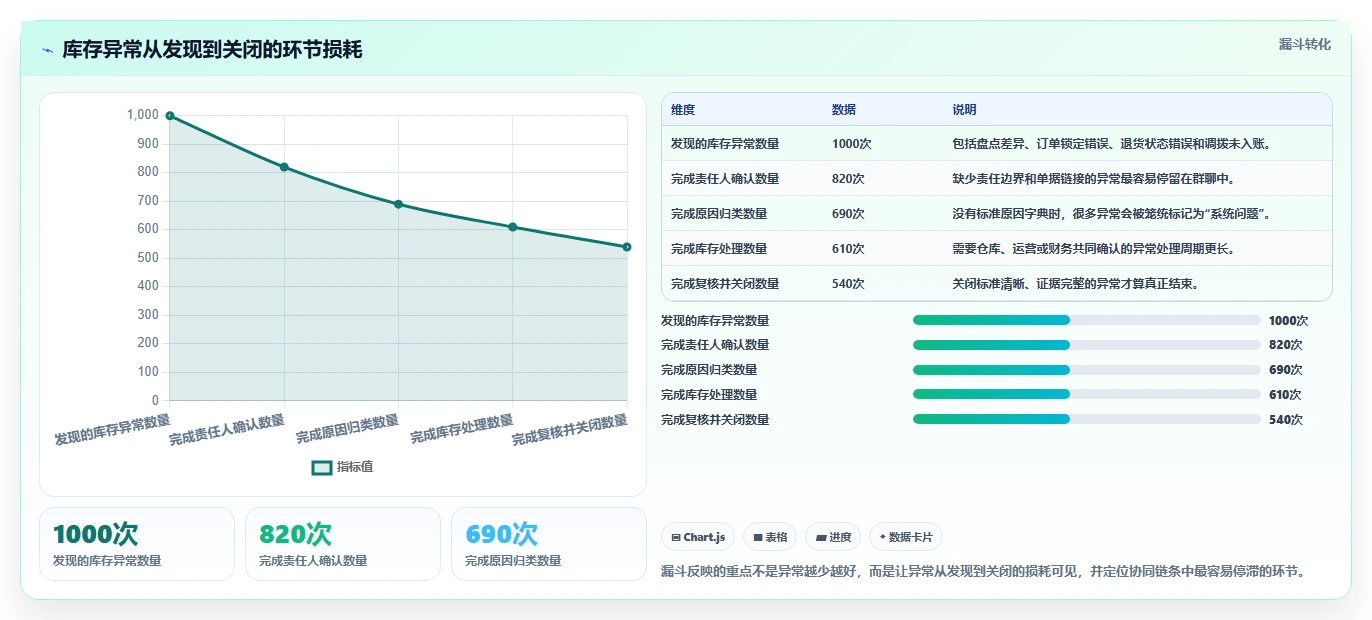Click the 数据 column header
1372x620 pixels.
point(844,110)
